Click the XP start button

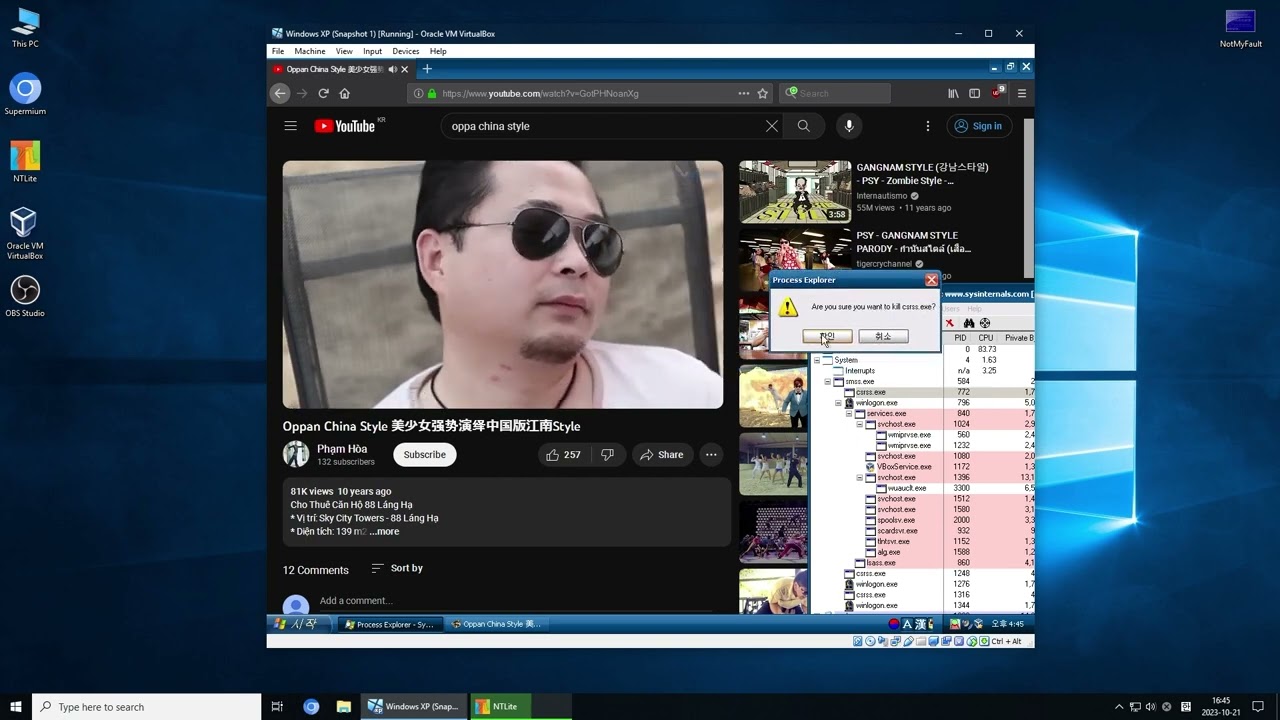(x=296, y=624)
